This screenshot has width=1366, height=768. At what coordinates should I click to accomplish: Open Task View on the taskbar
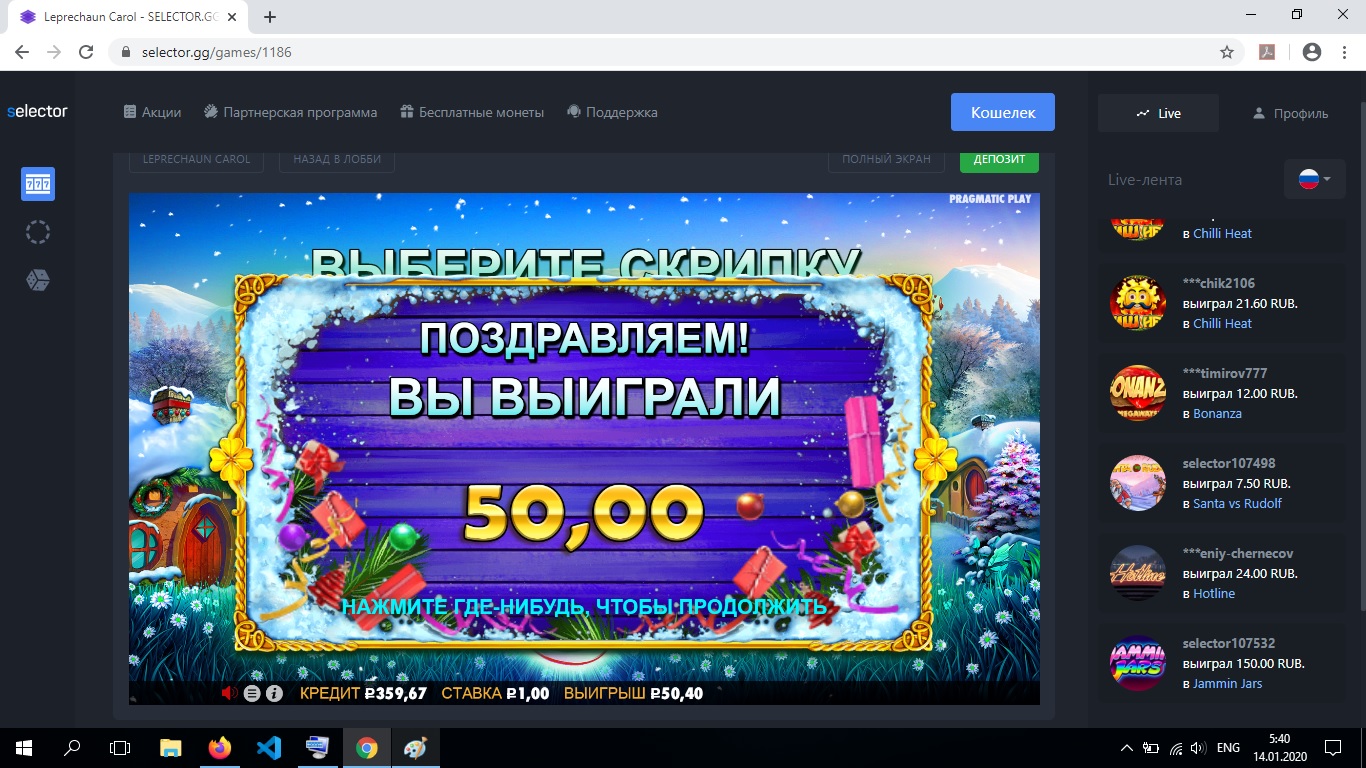point(120,748)
